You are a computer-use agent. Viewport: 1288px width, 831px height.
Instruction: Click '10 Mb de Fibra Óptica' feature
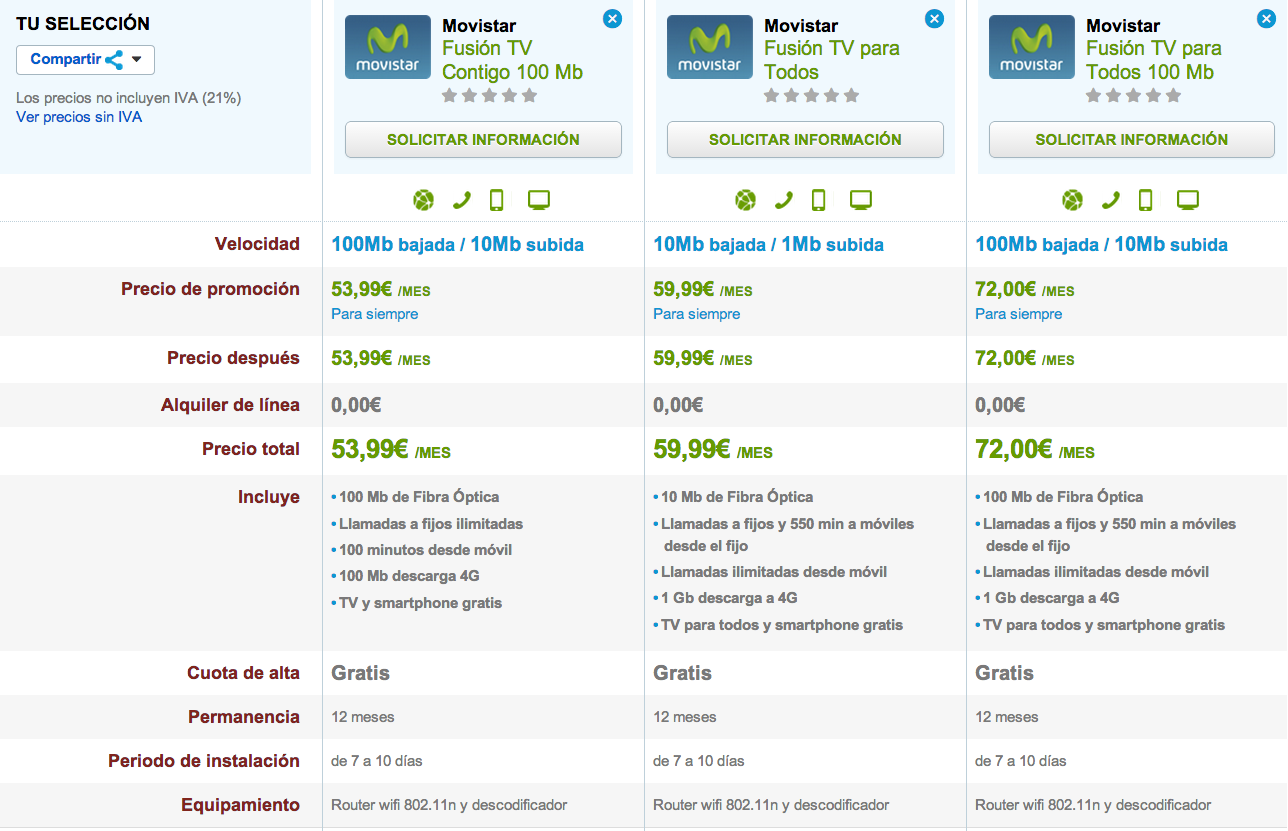(737, 497)
